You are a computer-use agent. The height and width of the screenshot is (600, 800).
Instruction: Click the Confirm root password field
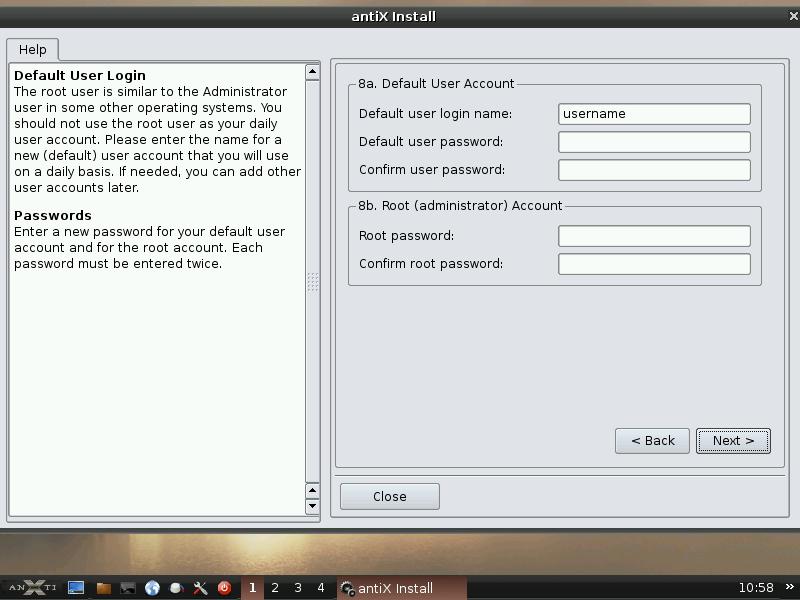point(654,264)
